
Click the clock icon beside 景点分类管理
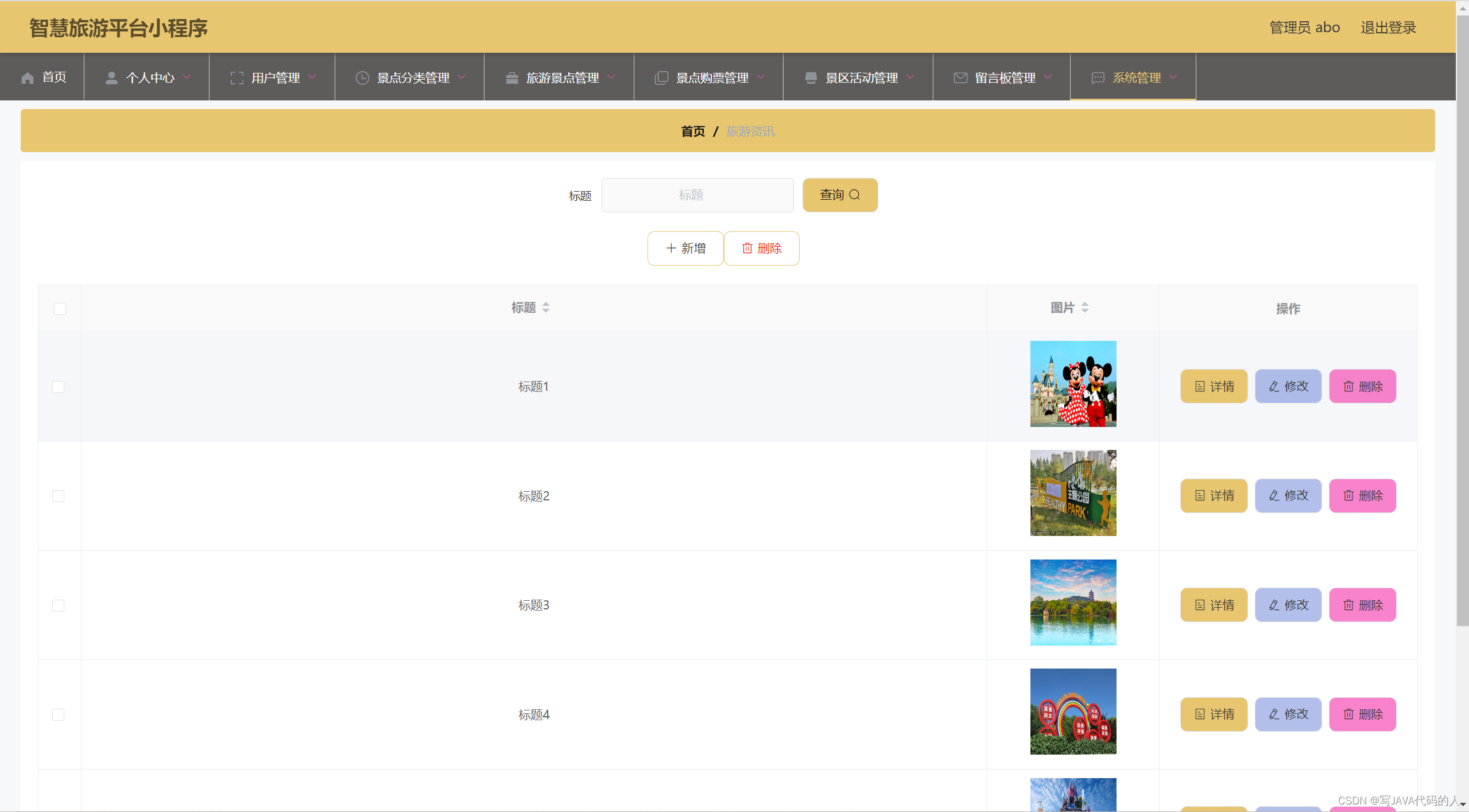(362, 77)
